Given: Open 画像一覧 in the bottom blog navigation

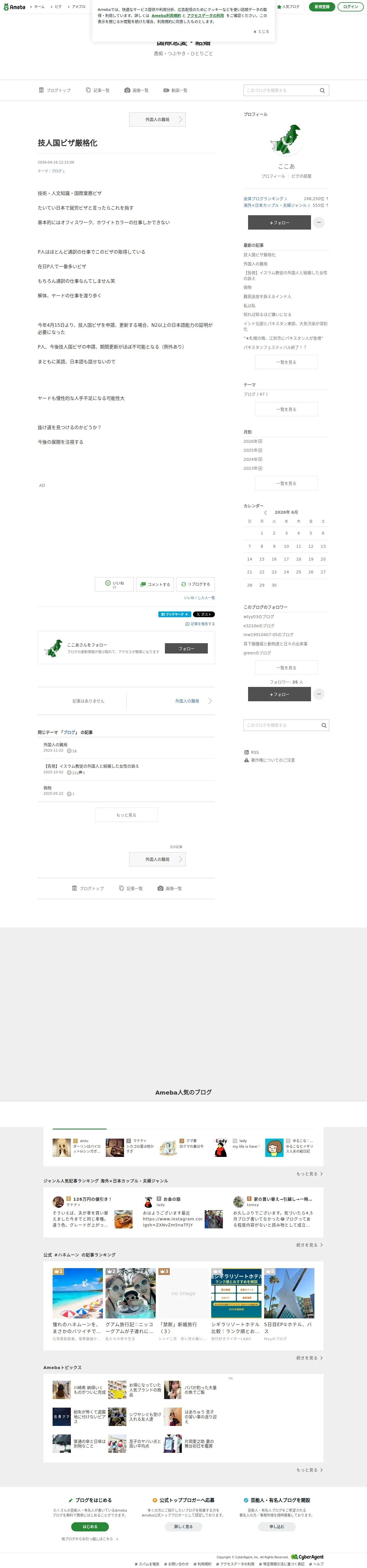Looking at the screenshot, I should [170, 889].
